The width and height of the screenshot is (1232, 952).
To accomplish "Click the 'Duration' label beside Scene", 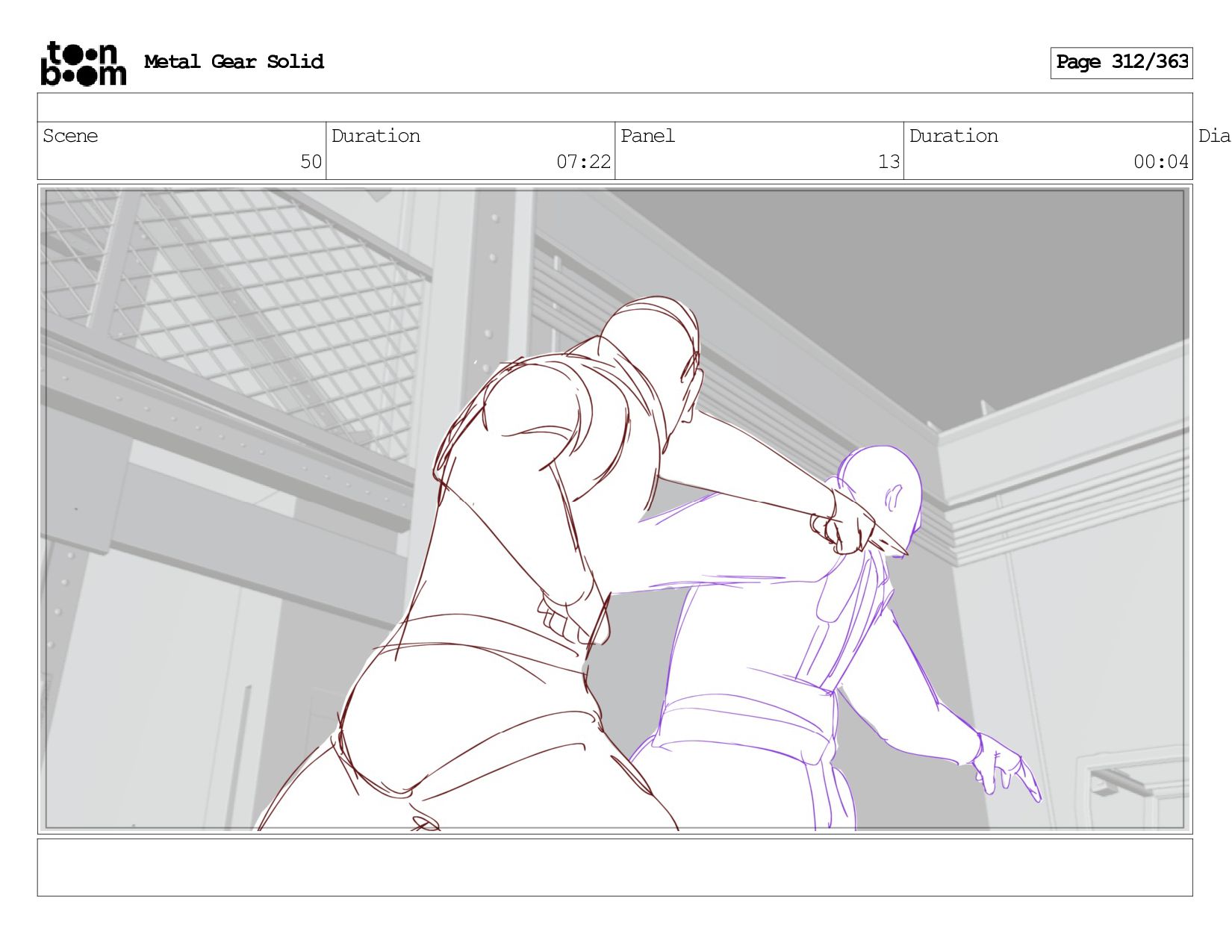I will [x=376, y=136].
